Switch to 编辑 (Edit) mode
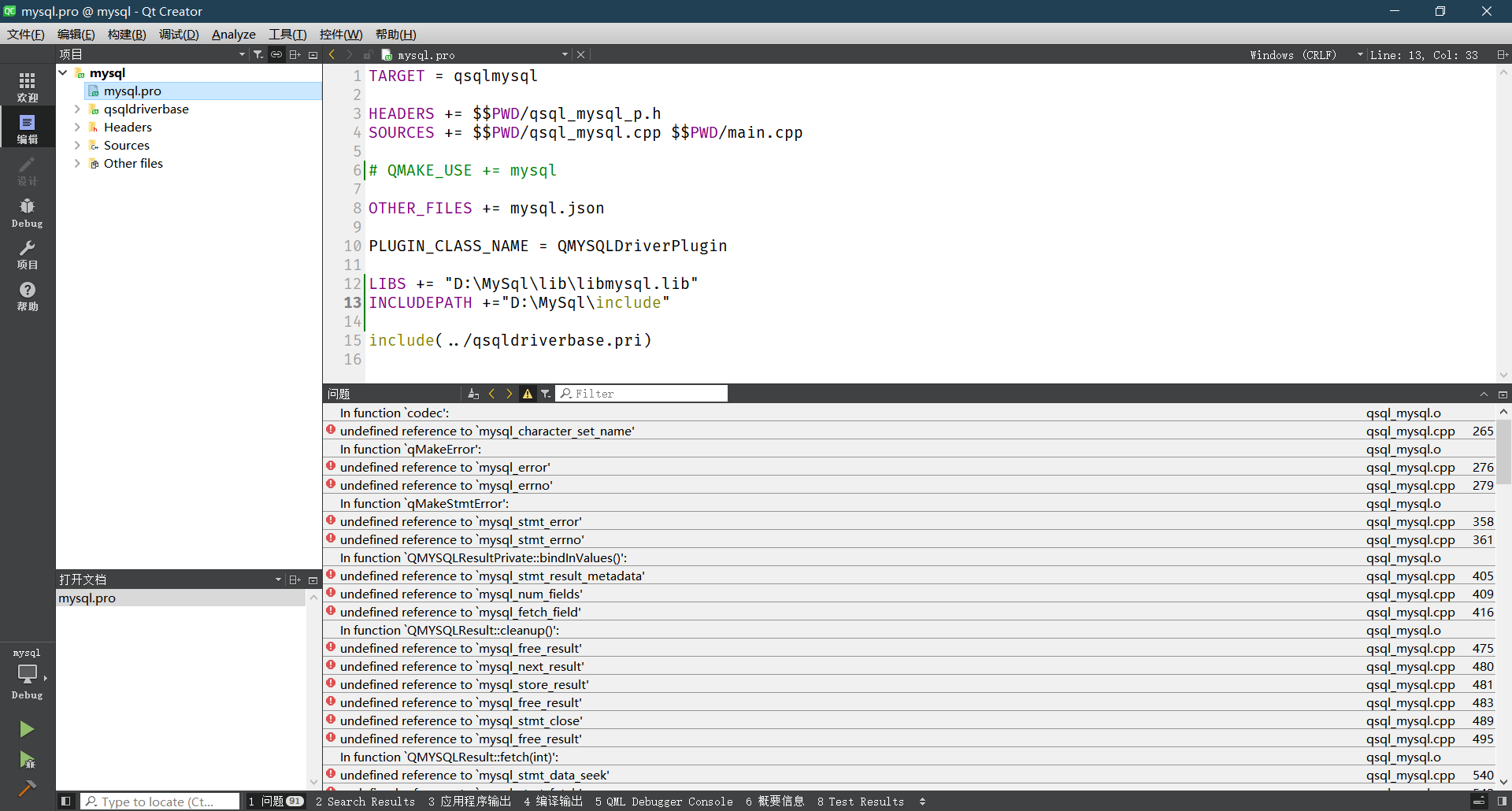This screenshot has width=1512, height=811. click(x=28, y=128)
